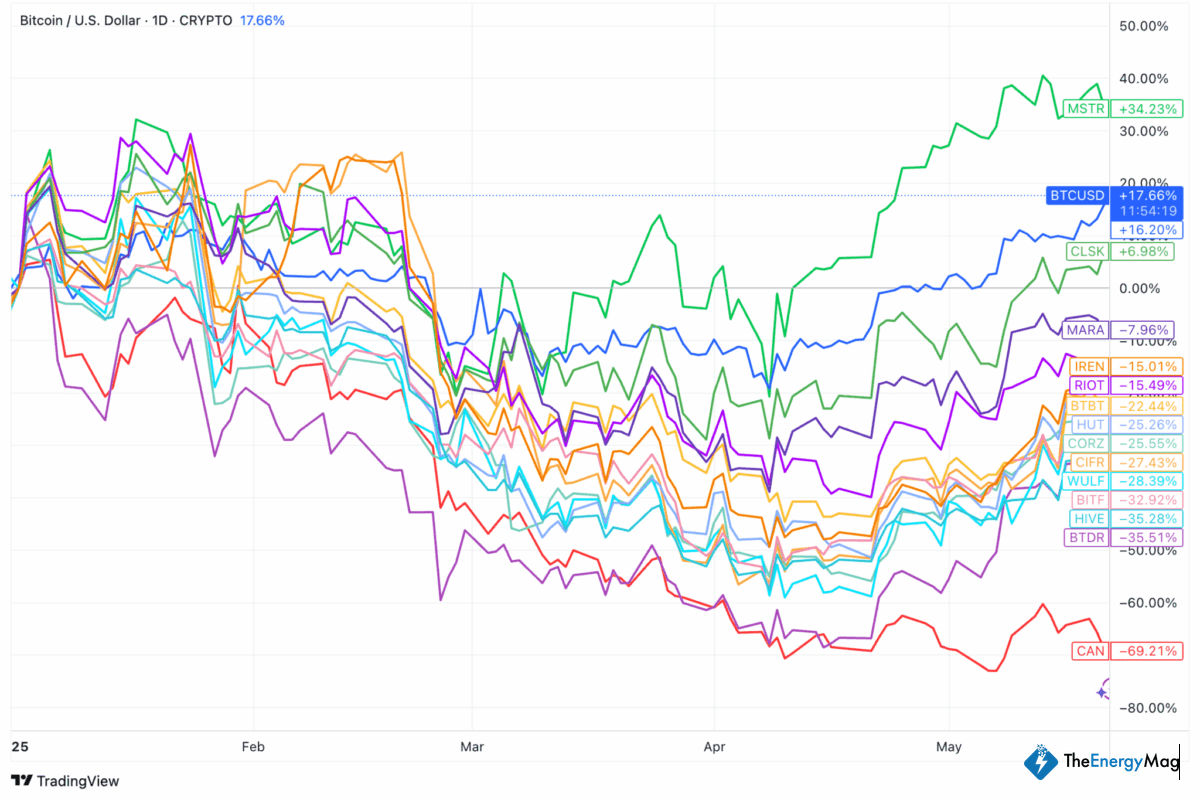Select the MSTR series label showing +34.23%
Image resolution: width=1200 pixels, height=800 pixels.
pyautogui.click(x=1085, y=109)
